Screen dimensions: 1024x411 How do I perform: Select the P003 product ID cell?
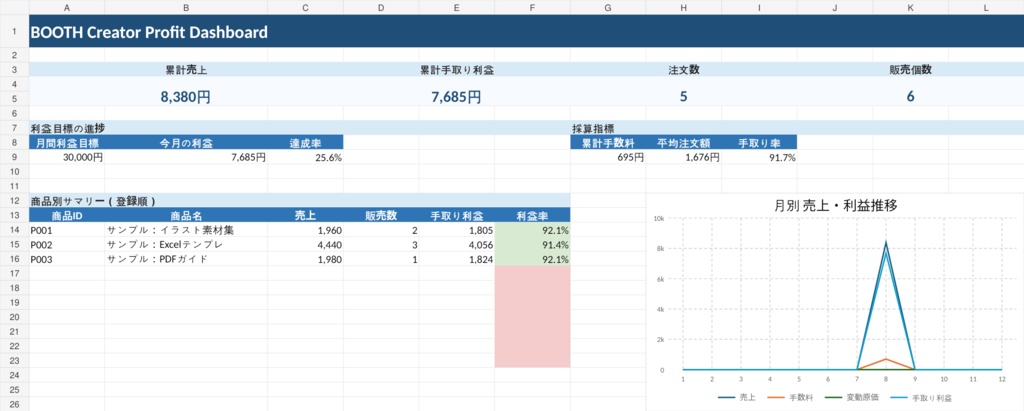(67, 259)
